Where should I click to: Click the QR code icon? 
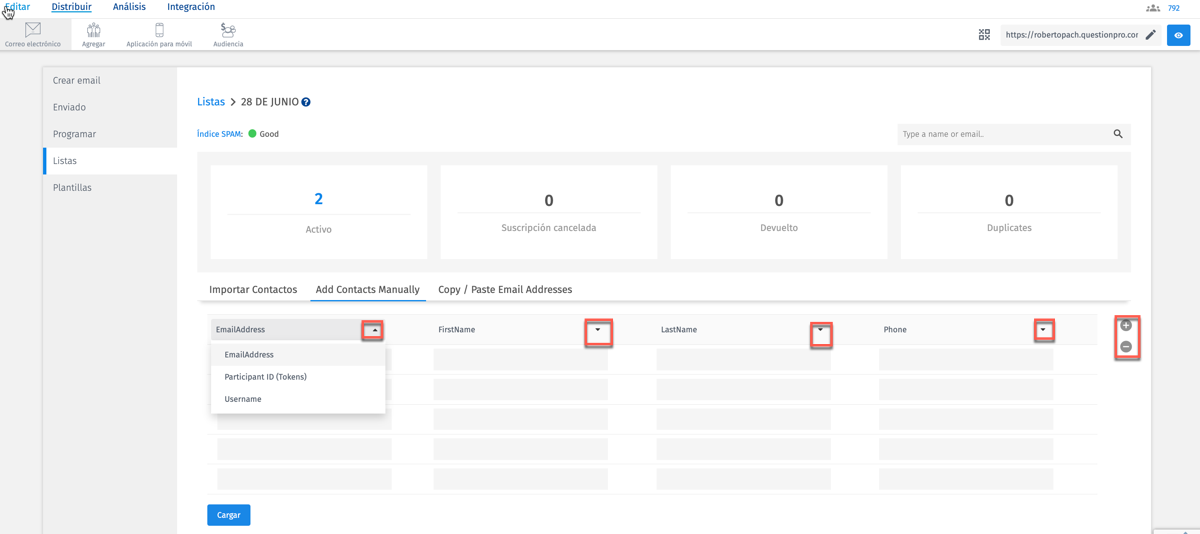coord(984,35)
